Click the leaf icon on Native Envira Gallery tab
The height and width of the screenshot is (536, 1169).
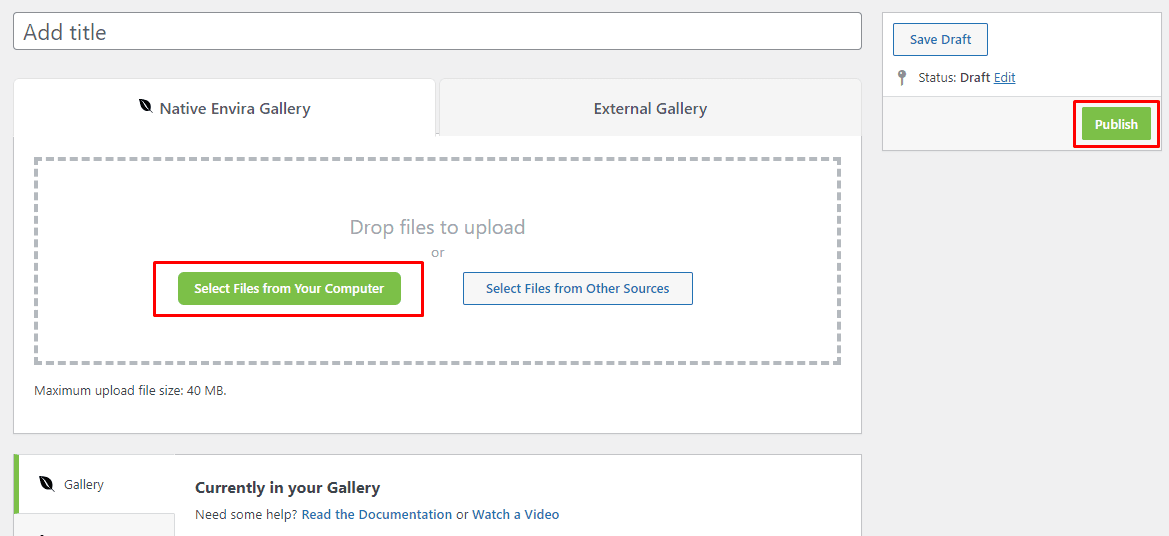pyautogui.click(x=146, y=107)
